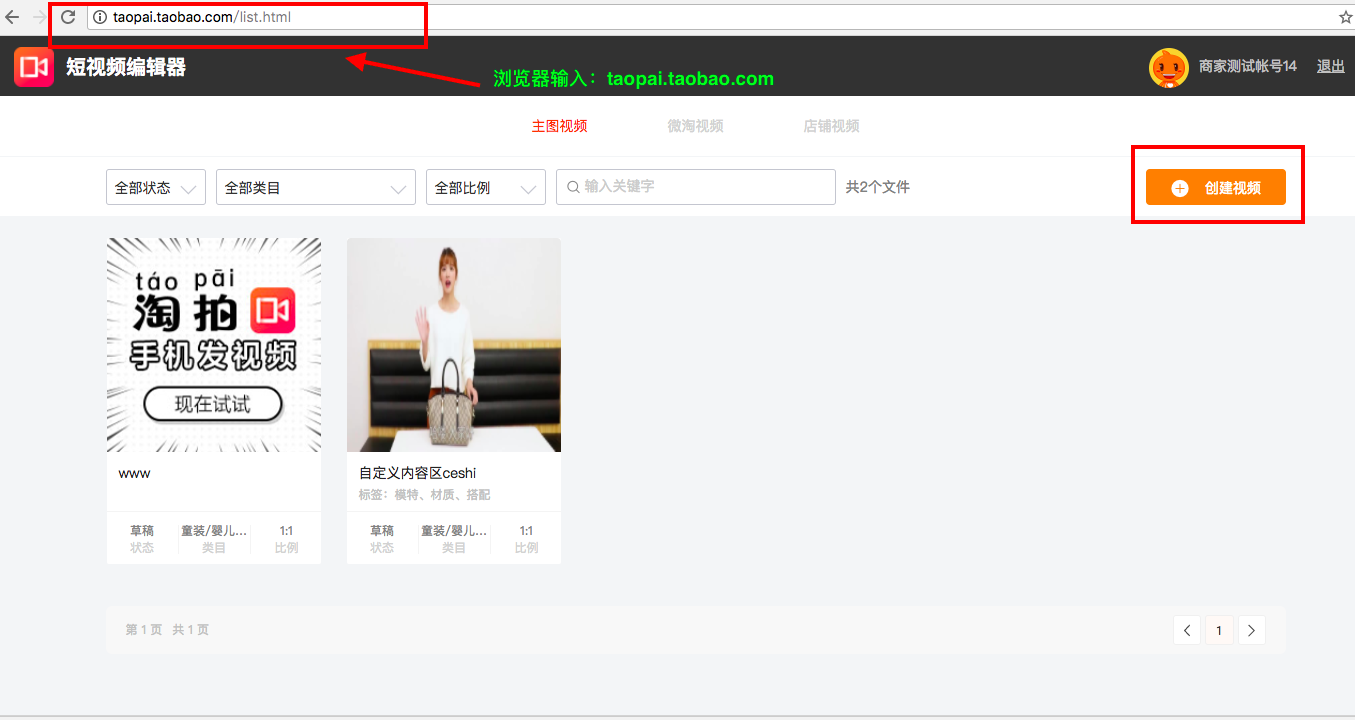Click the site info icon in address bar

coord(99,17)
